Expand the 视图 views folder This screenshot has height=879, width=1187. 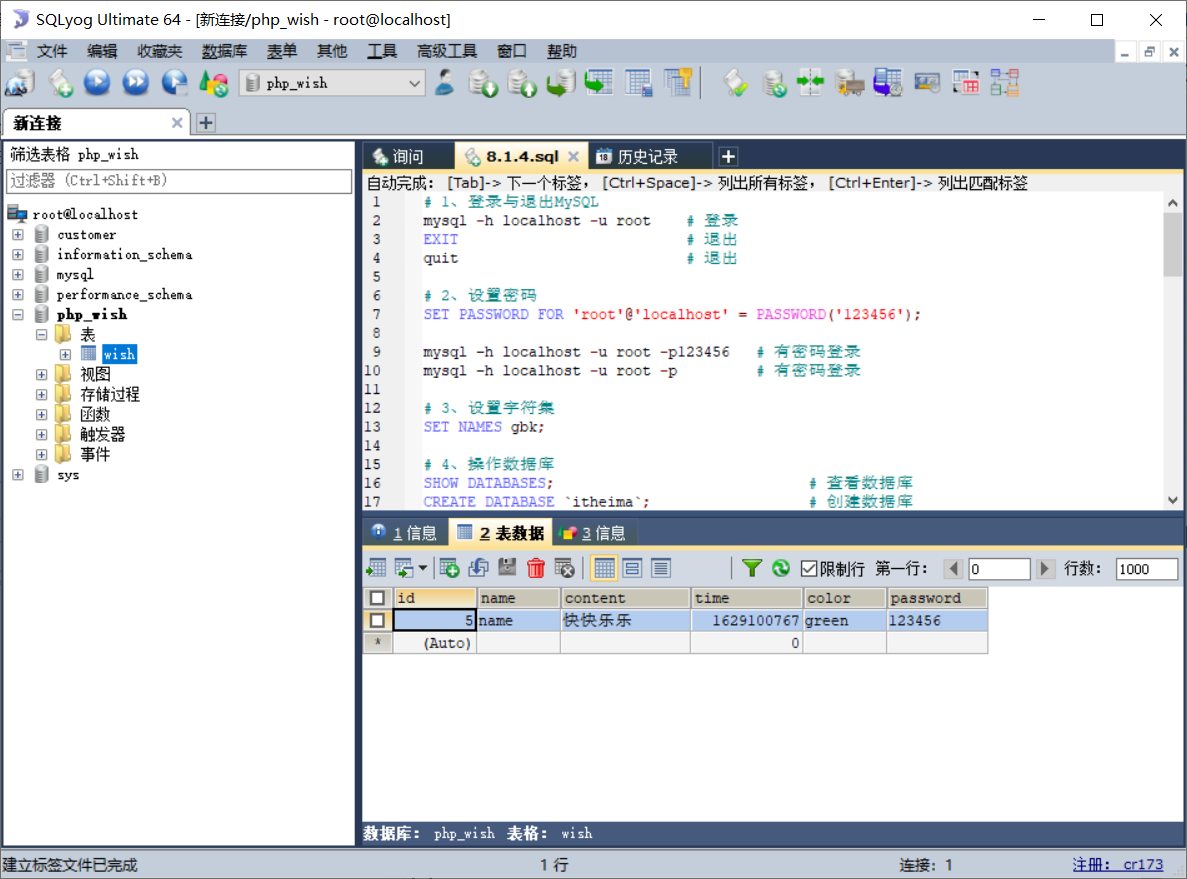point(42,374)
